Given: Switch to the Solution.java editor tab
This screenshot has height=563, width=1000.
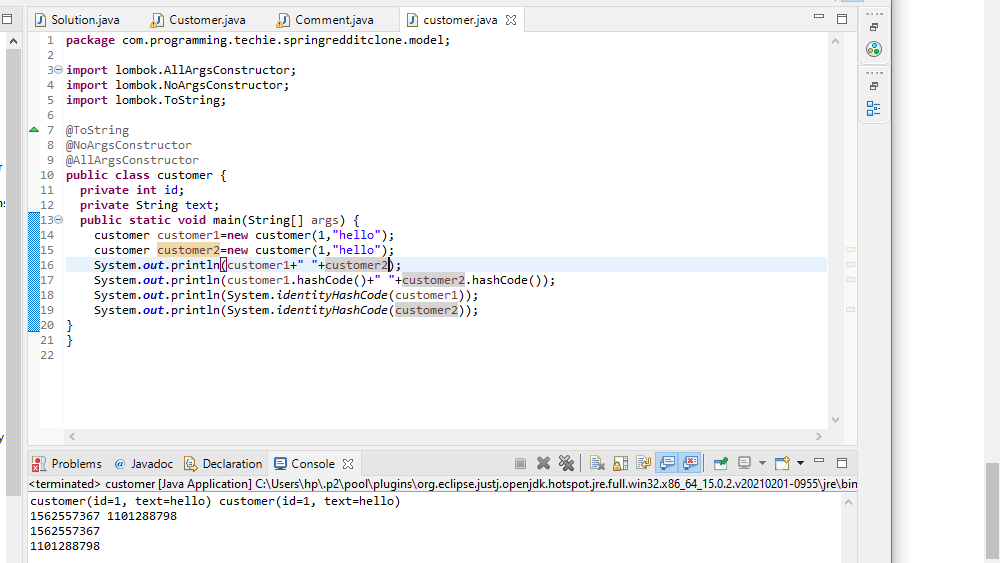Looking at the screenshot, I should point(77,20).
